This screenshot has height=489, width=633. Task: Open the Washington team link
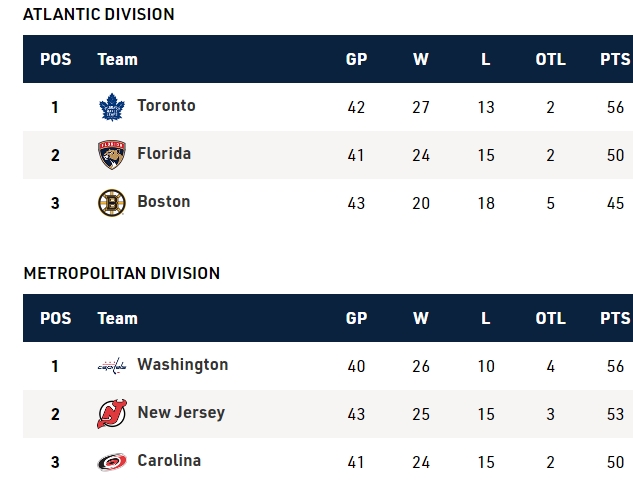pyautogui.click(x=182, y=365)
